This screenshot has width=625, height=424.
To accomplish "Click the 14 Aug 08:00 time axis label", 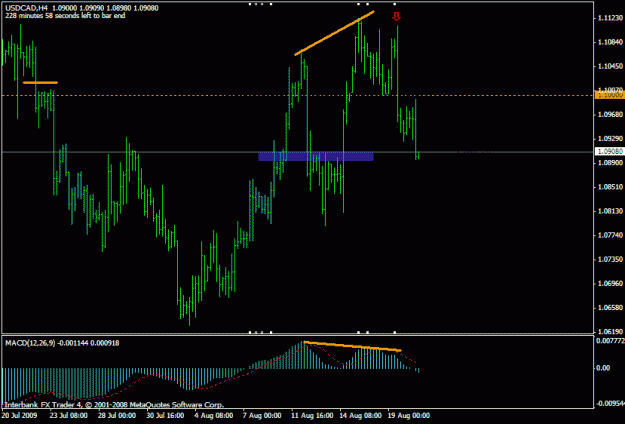I will pos(361,416).
